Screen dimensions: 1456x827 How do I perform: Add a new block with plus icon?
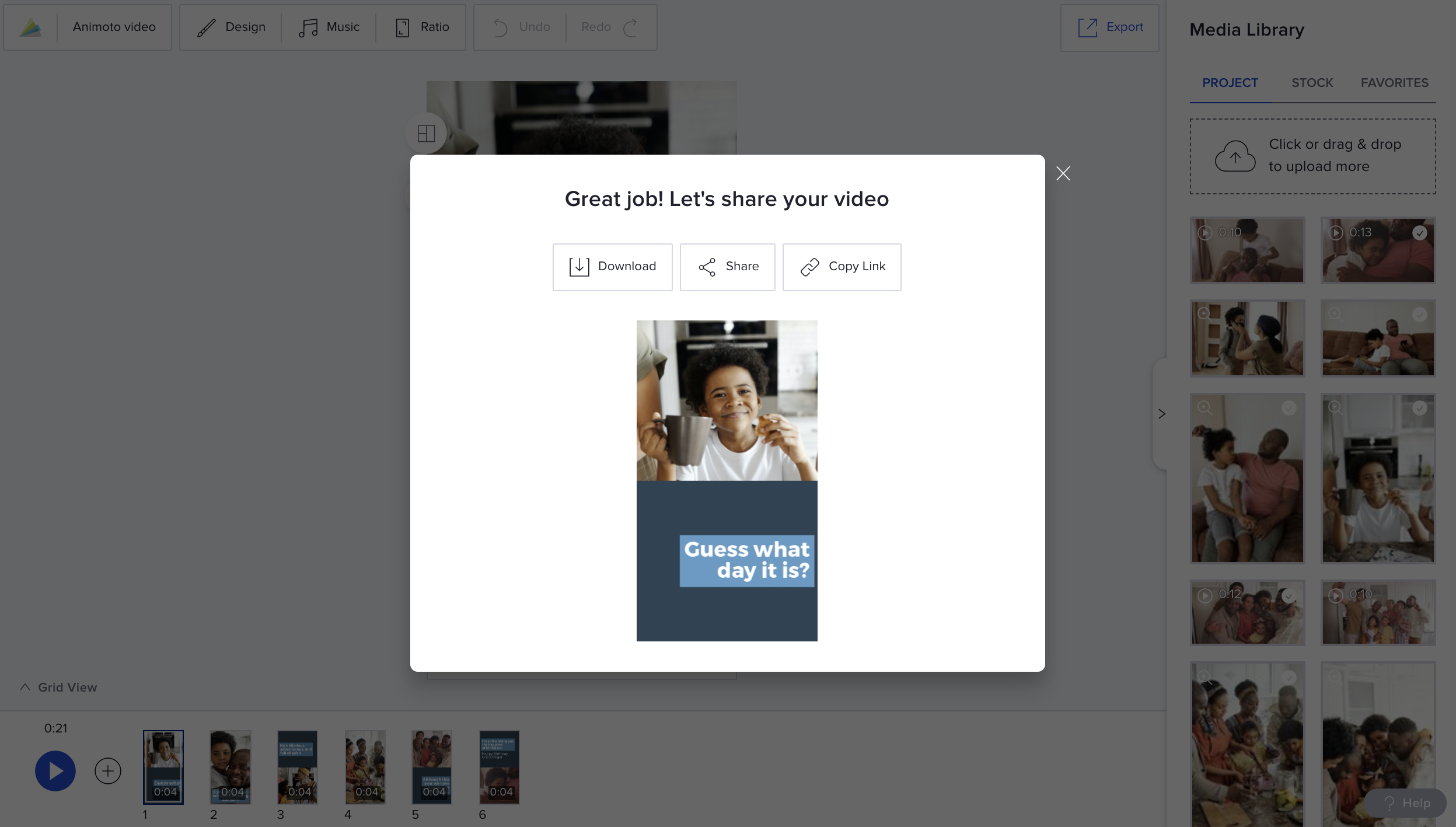(108, 771)
